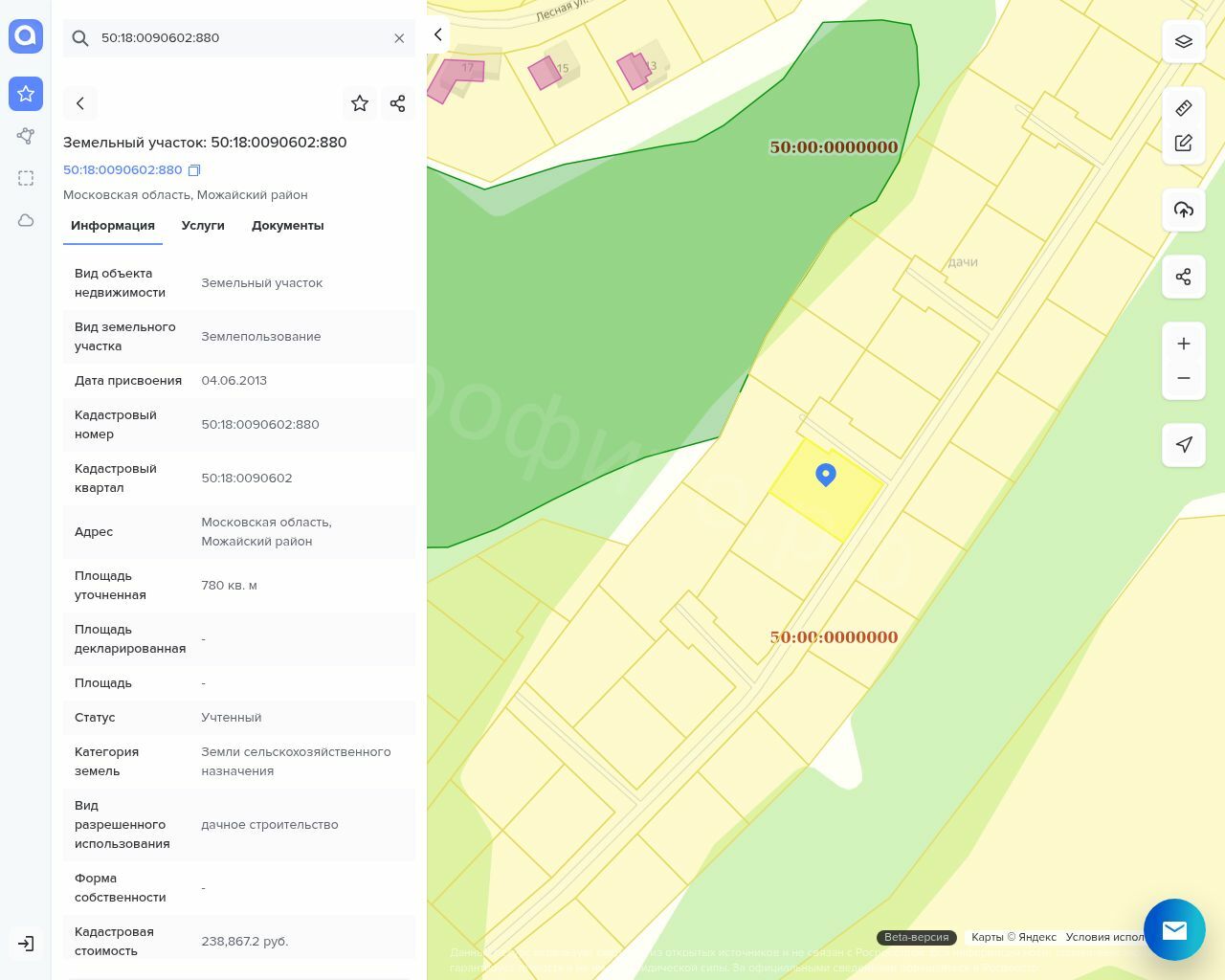This screenshot has width=1225, height=980.
Task: Click the login icon at sidebar bottom
Action: coord(26,944)
